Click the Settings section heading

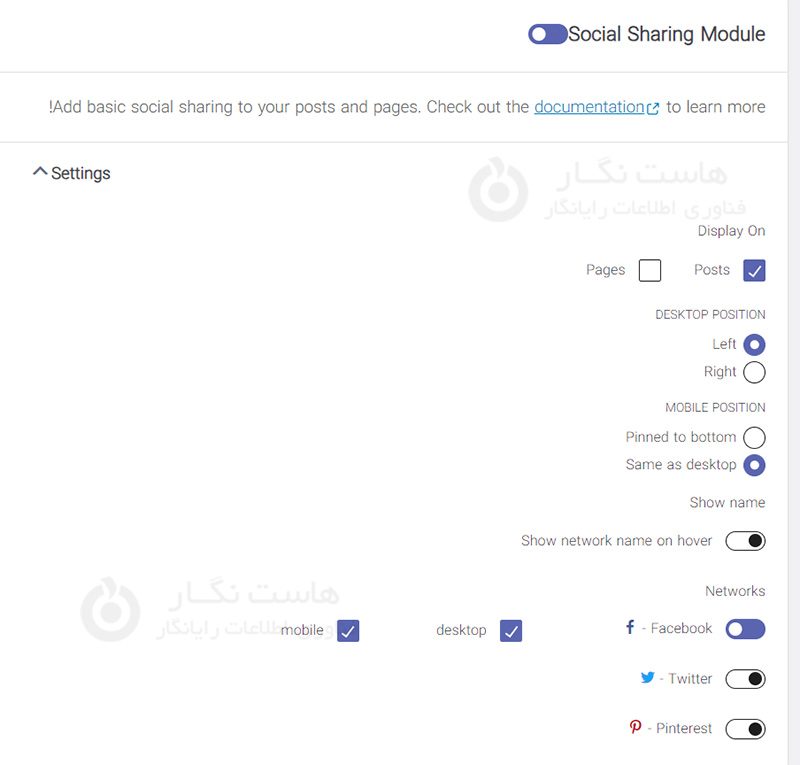tap(81, 173)
